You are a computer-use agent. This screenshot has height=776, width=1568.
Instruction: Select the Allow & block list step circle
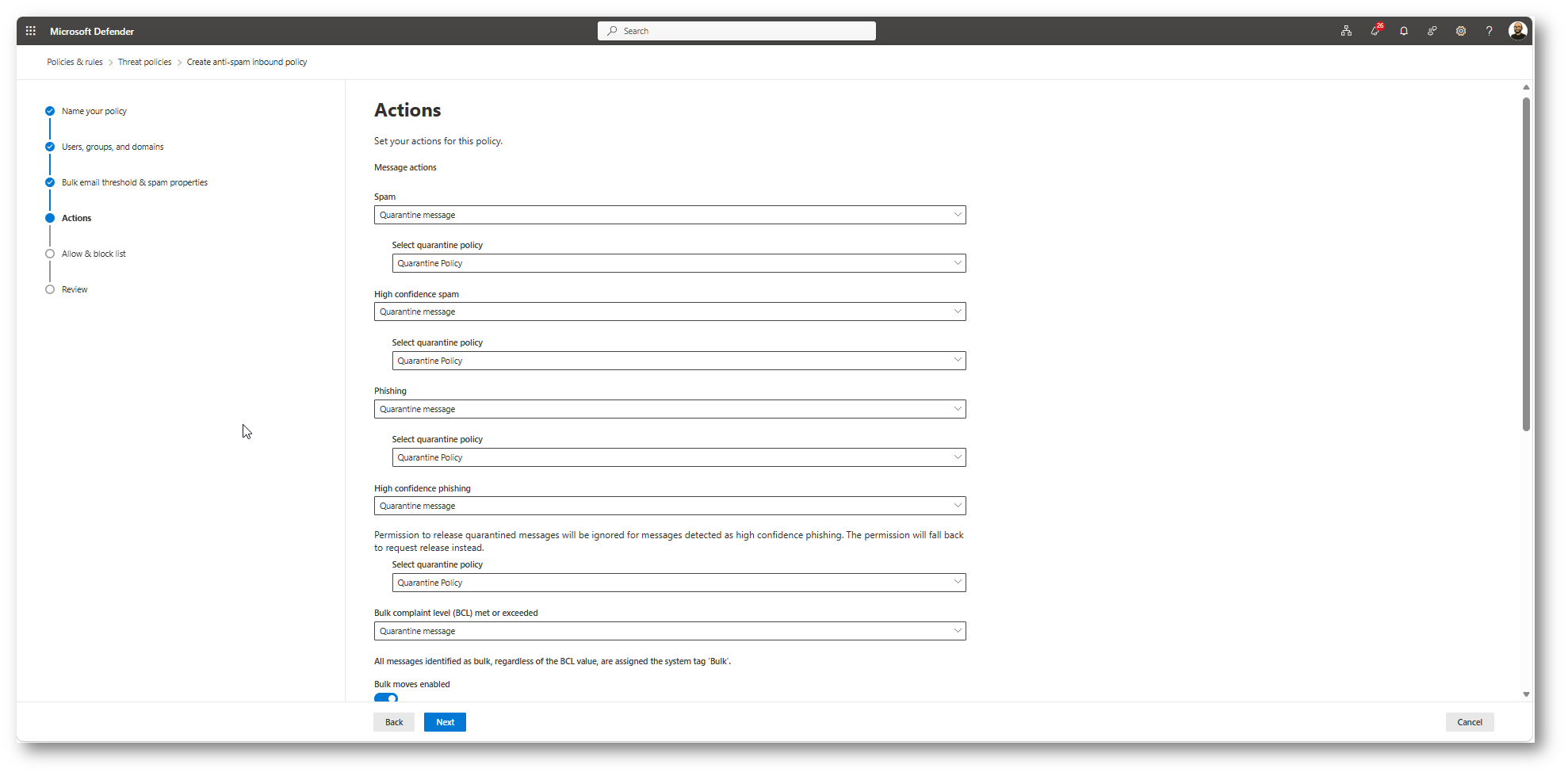[50, 254]
